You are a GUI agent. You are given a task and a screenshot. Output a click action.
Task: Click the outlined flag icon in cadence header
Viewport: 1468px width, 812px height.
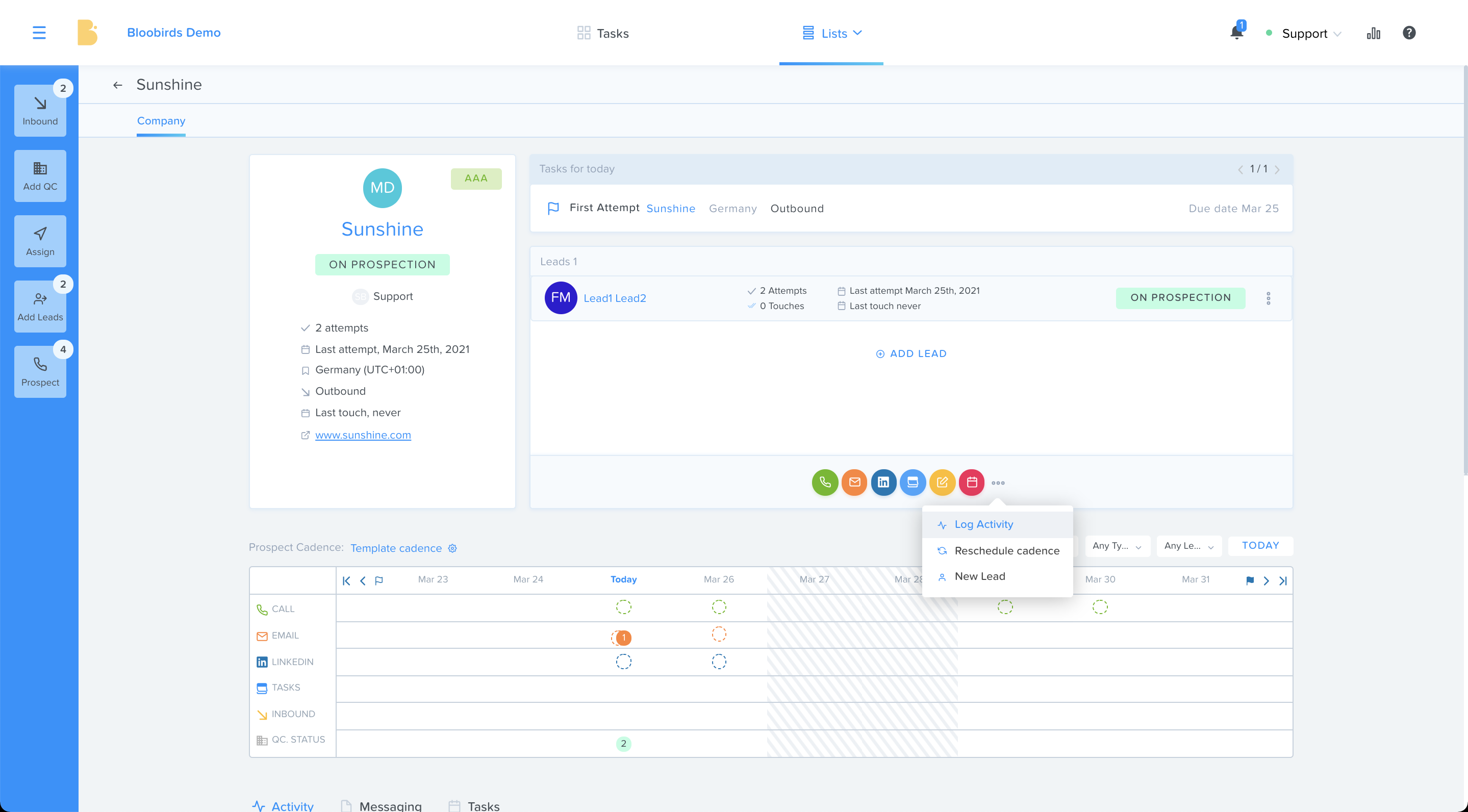pyautogui.click(x=379, y=580)
